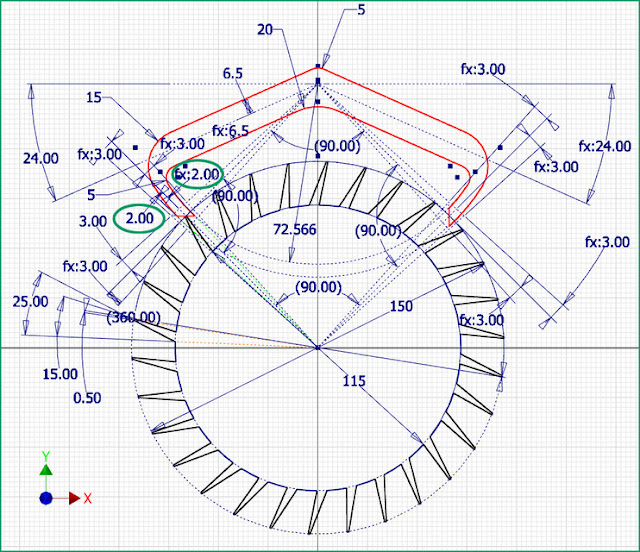Click the green Y axis arrow indicator
The image size is (640, 552).
point(46,469)
